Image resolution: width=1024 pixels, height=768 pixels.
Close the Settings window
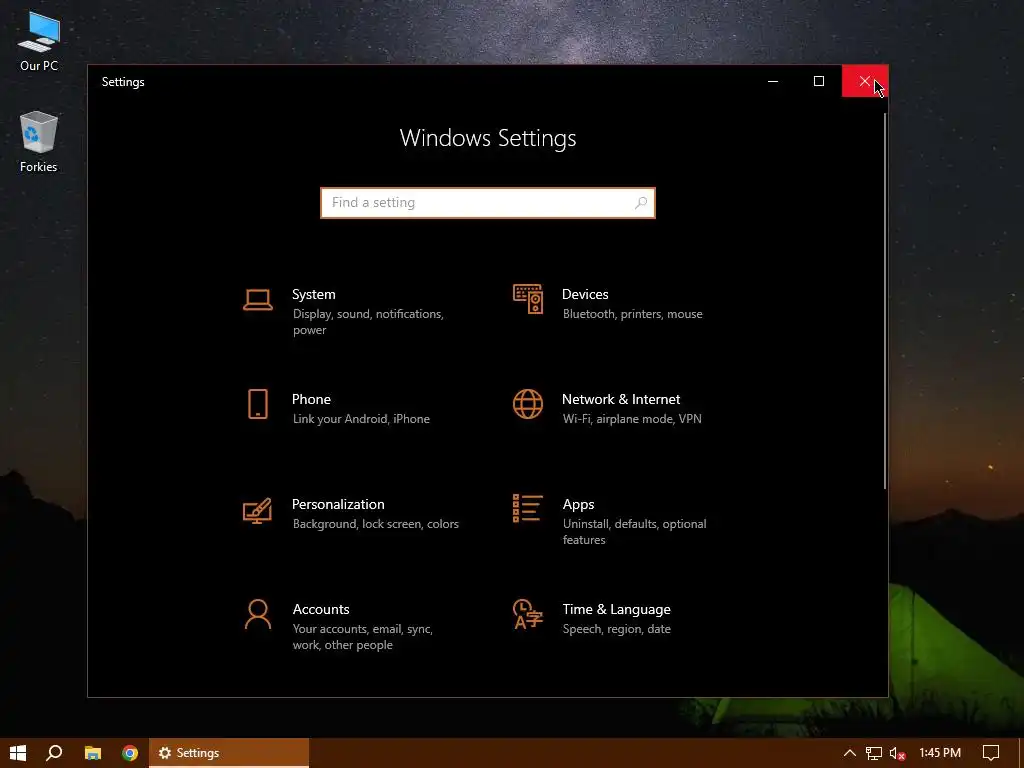865,82
